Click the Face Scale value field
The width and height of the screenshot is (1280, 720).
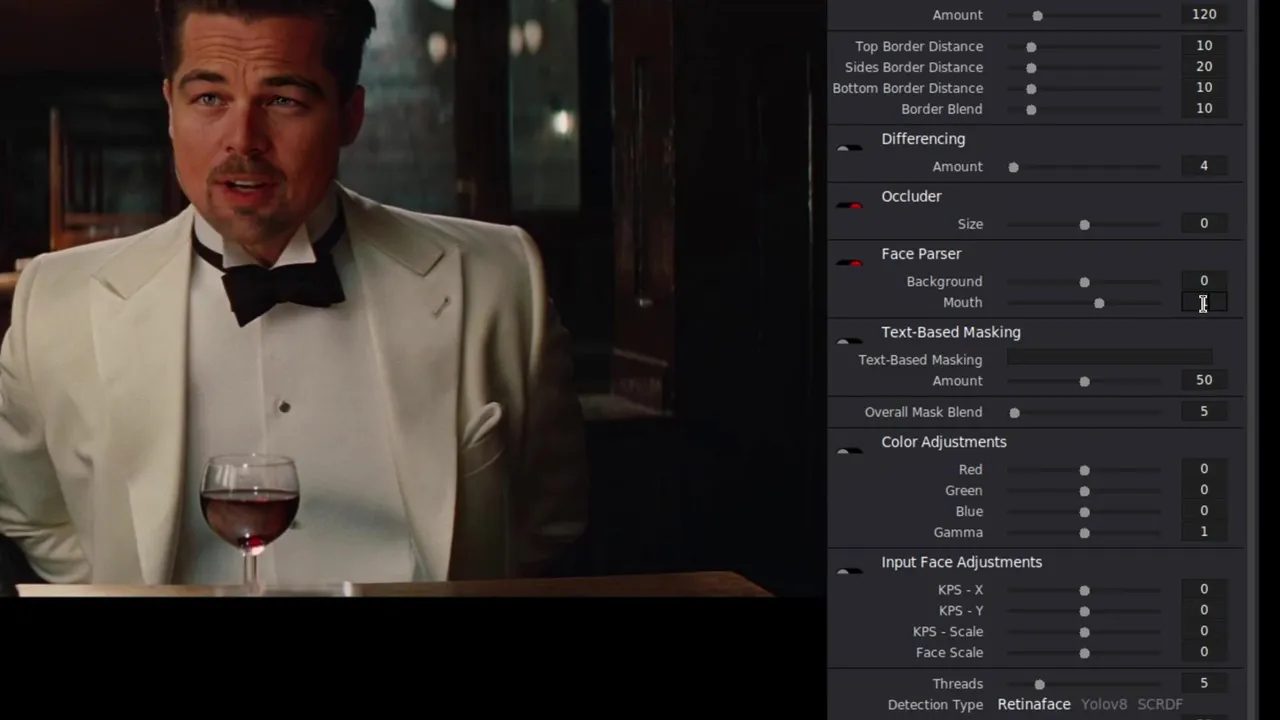tap(1204, 652)
